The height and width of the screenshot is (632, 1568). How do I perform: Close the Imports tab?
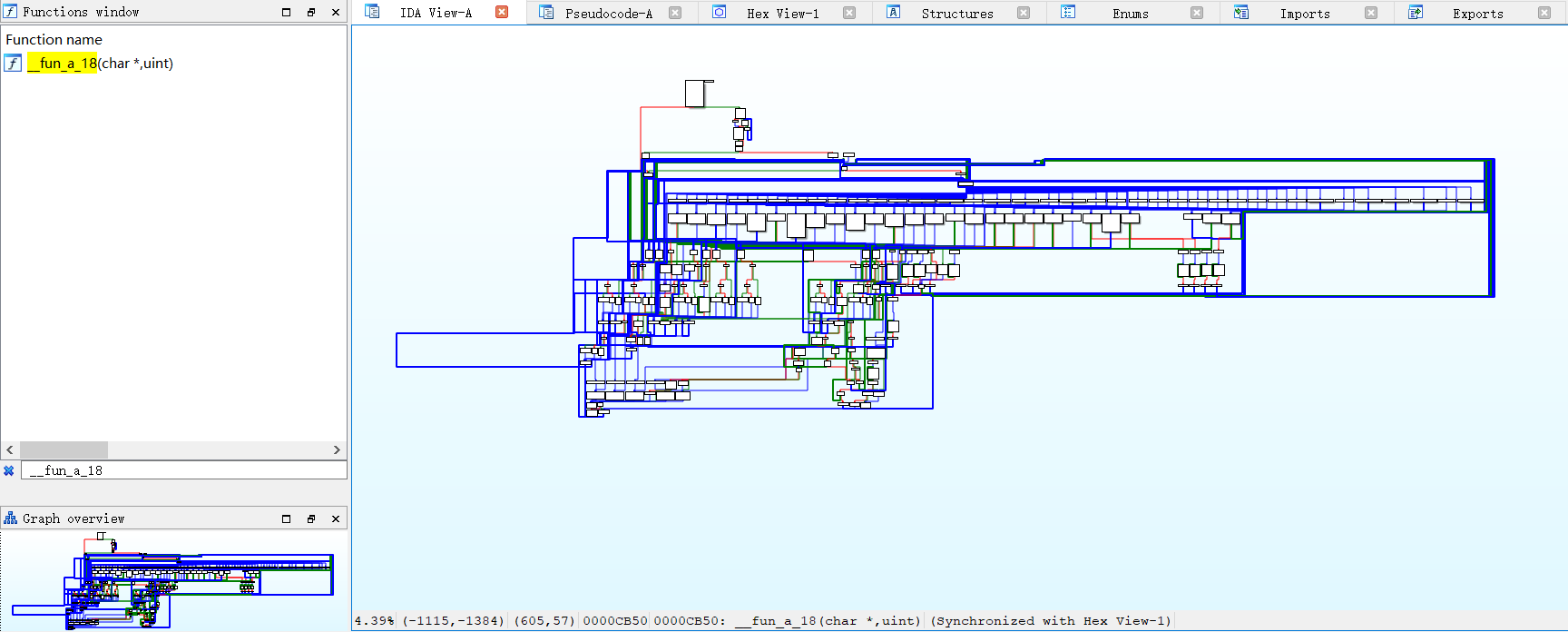pyautogui.click(x=1371, y=13)
